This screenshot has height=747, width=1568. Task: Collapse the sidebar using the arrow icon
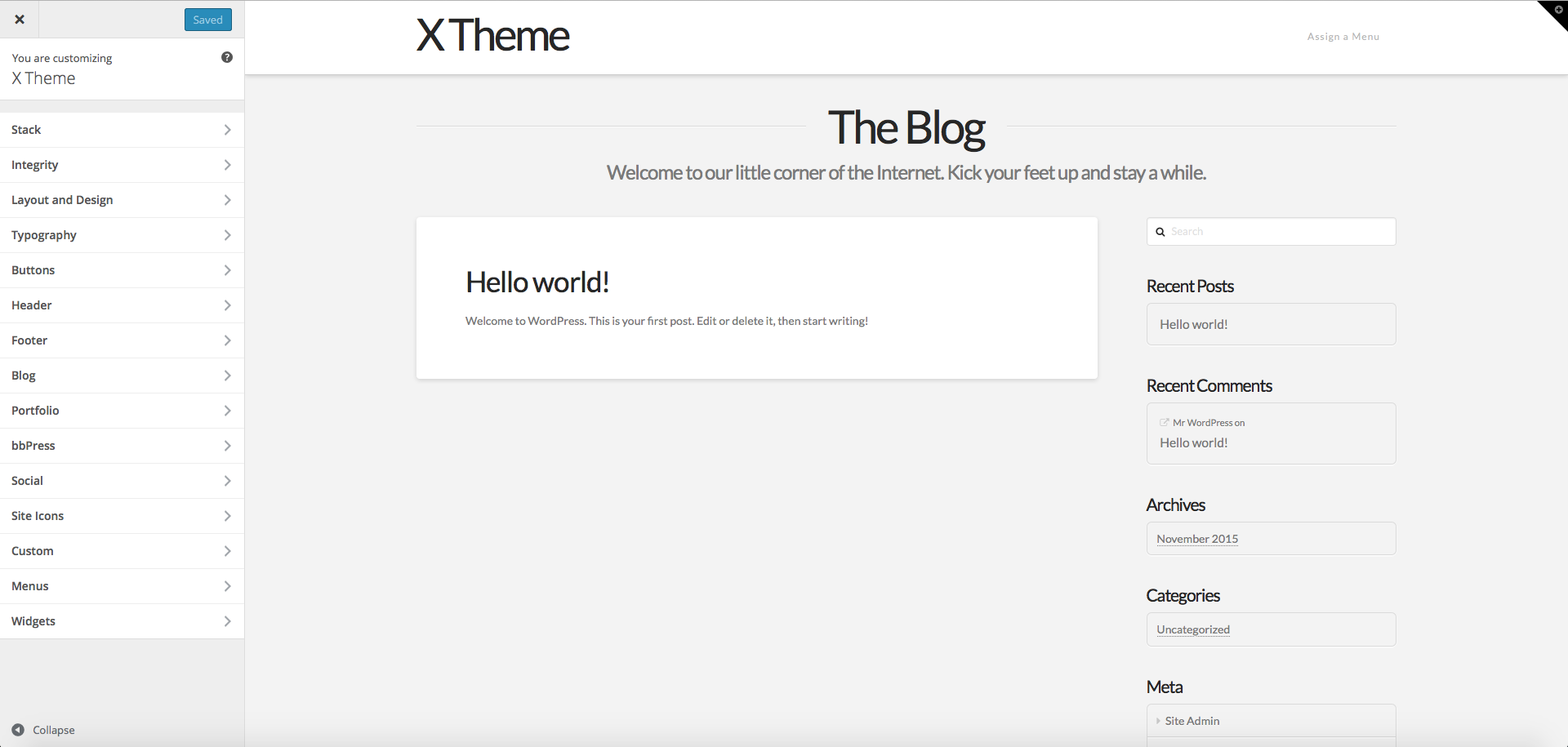[18, 730]
